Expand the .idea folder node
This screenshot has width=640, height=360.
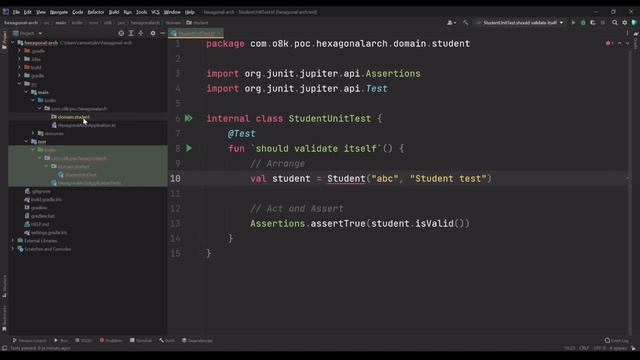click(x=20, y=59)
